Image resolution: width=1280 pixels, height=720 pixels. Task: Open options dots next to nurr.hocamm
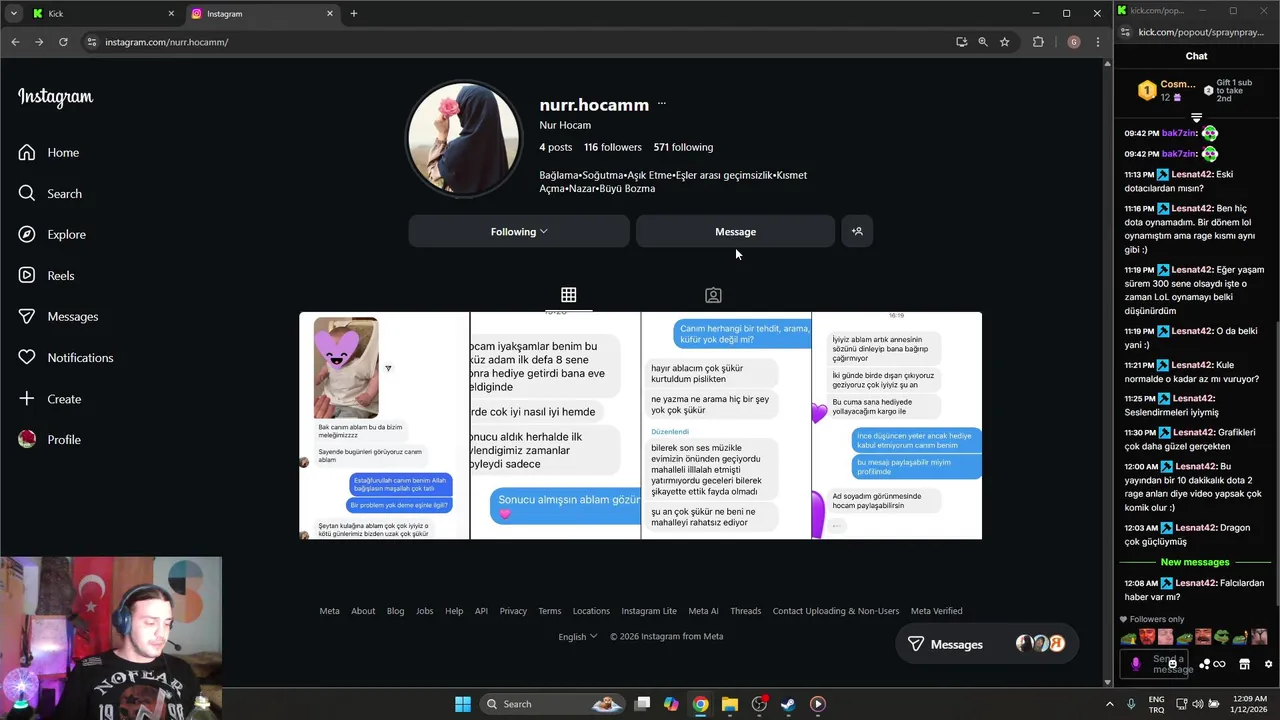coord(661,104)
